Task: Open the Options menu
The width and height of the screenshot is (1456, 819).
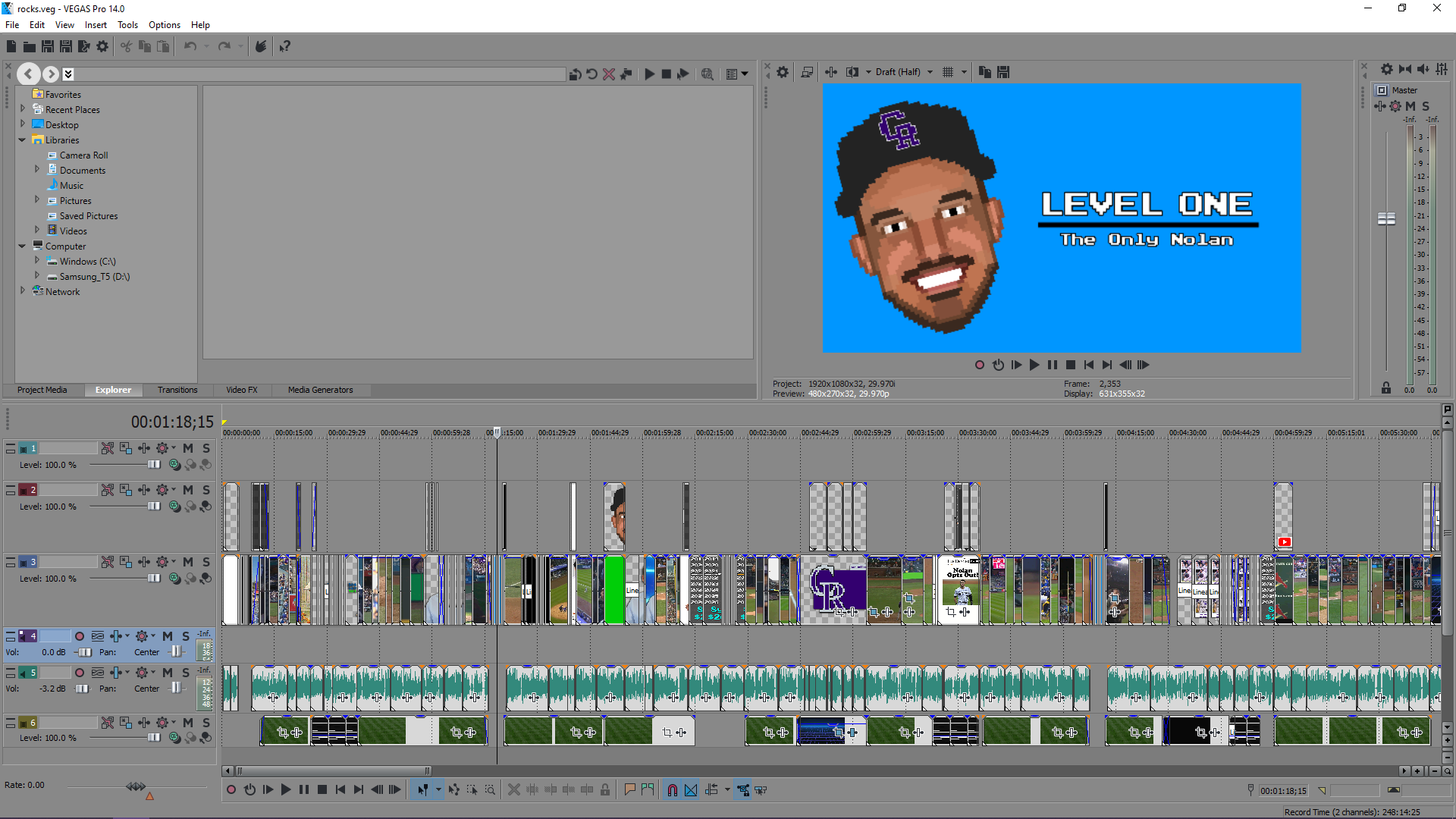Action: coord(164,25)
